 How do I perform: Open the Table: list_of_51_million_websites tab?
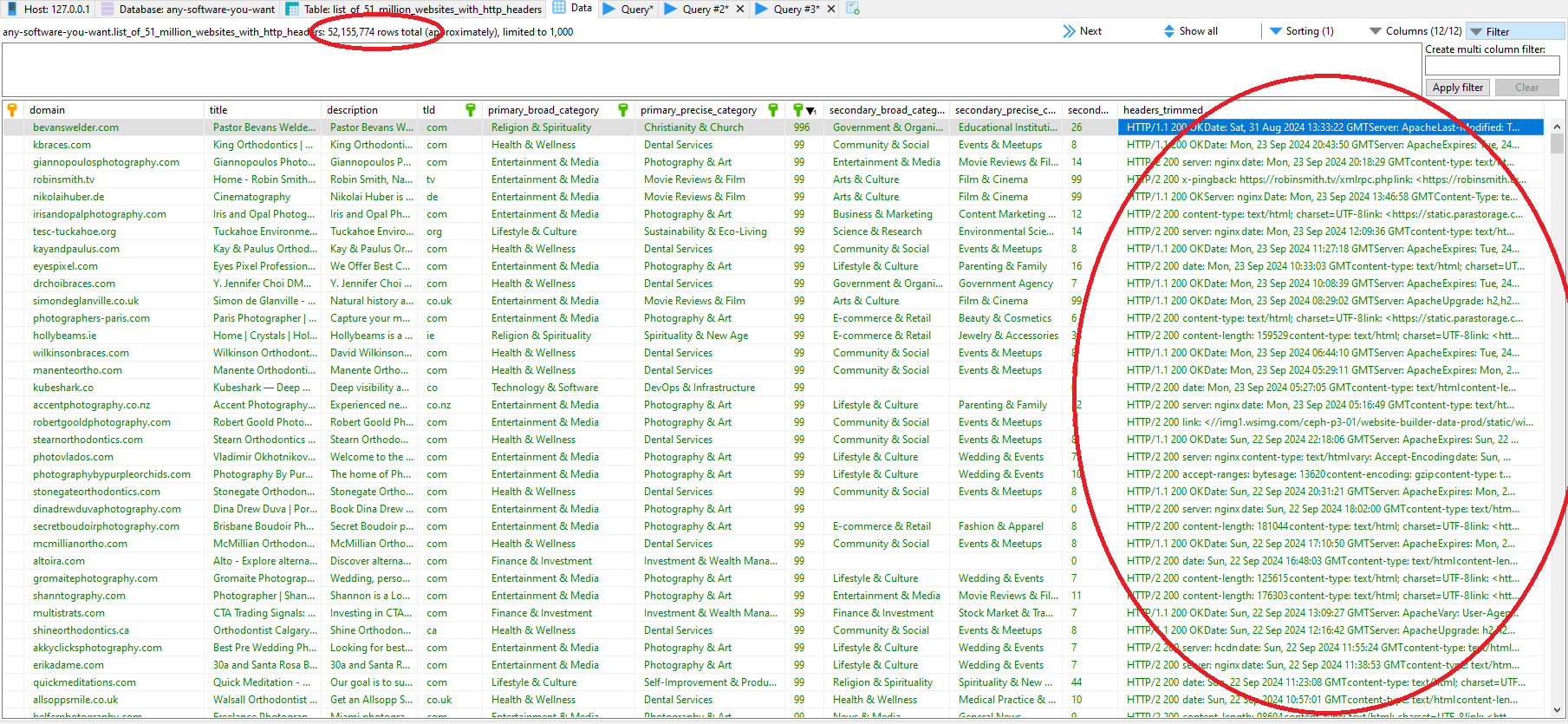coord(414,9)
